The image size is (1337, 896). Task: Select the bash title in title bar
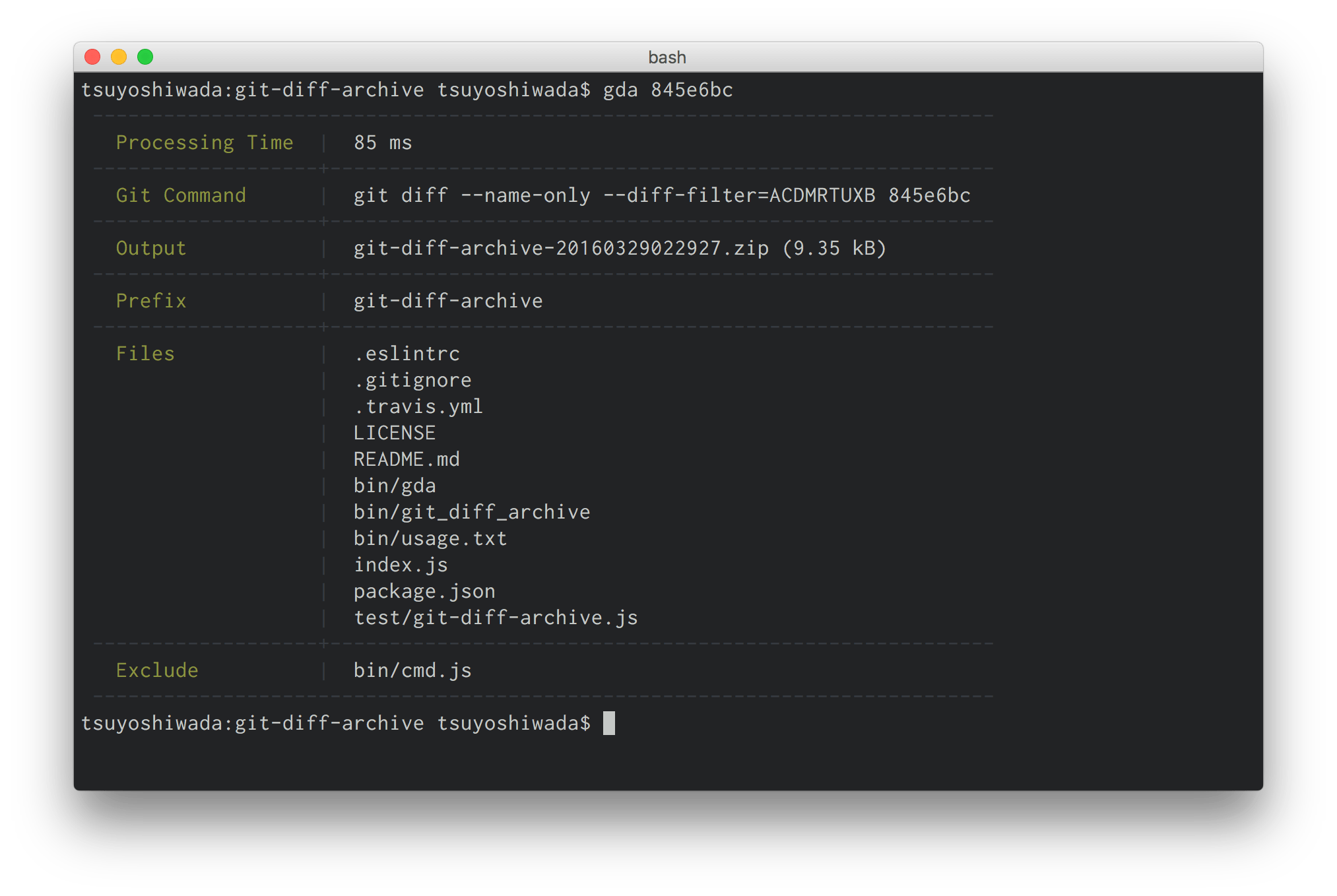(x=667, y=57)
